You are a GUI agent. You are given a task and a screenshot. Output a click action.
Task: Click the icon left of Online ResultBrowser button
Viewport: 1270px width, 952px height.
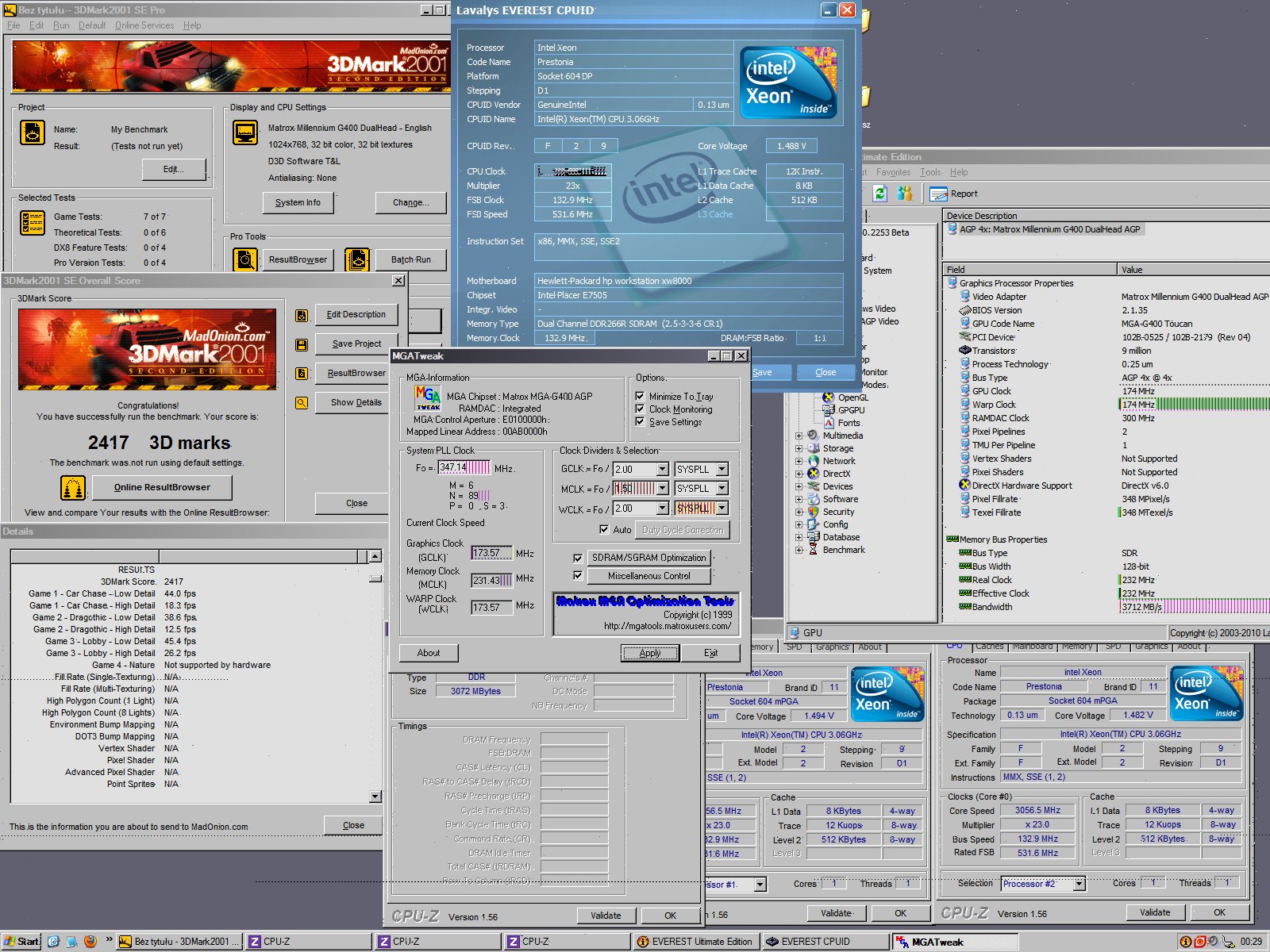tap(73, 488)
